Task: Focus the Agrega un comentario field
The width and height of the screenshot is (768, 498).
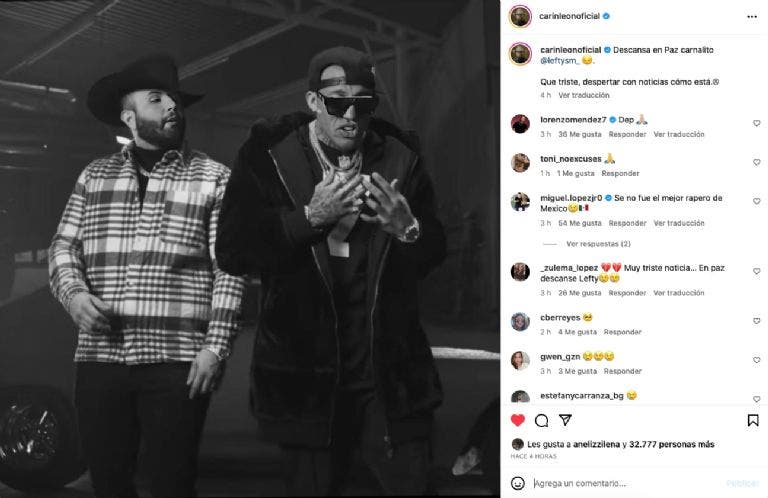Action: [x=627, y=483]
